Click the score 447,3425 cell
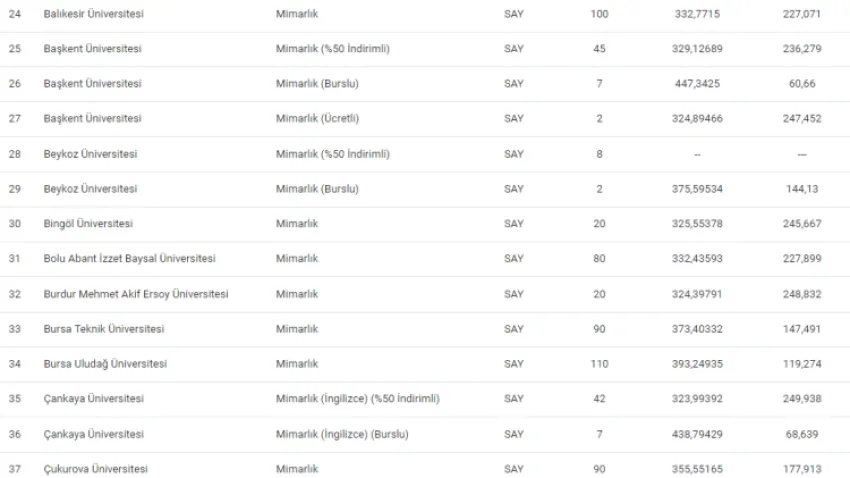Viewport: 850px width, 478px height. 697,83
